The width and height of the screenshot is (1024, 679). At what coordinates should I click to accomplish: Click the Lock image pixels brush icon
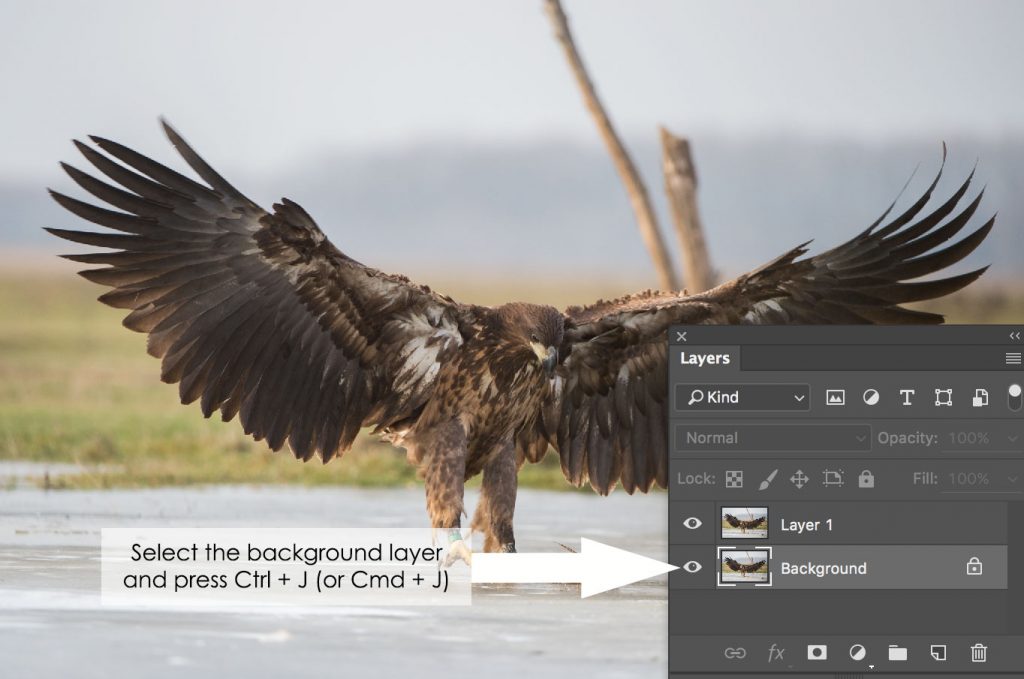(x=766, y=479)
